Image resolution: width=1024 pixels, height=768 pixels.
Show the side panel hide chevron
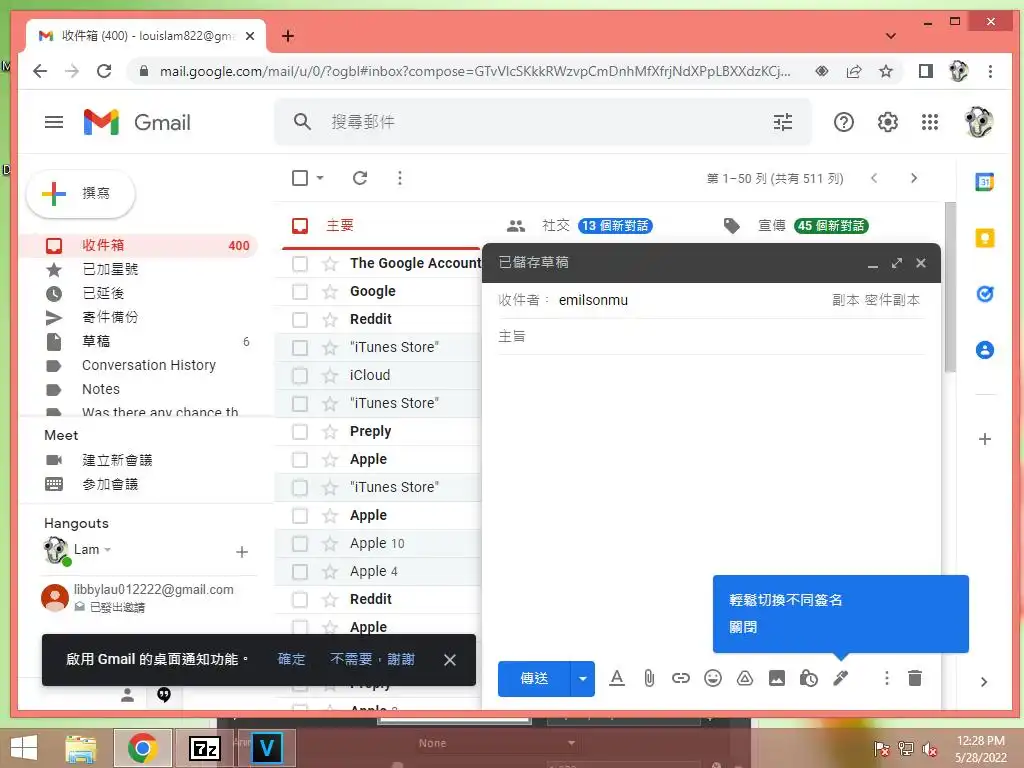pyautogui.click(x=984, y=682)
